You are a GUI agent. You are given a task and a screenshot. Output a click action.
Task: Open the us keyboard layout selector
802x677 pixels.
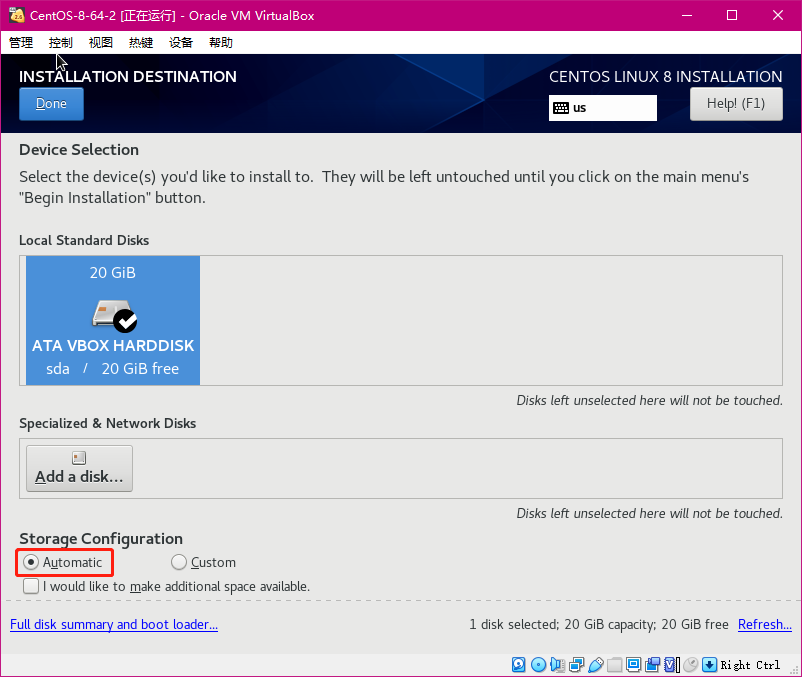pos(603,108)
